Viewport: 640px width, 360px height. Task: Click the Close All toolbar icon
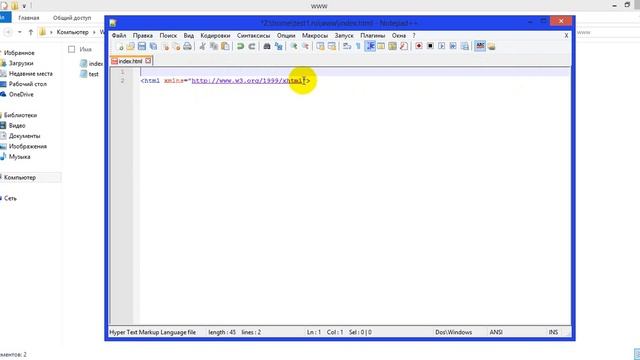click(176, 47)
